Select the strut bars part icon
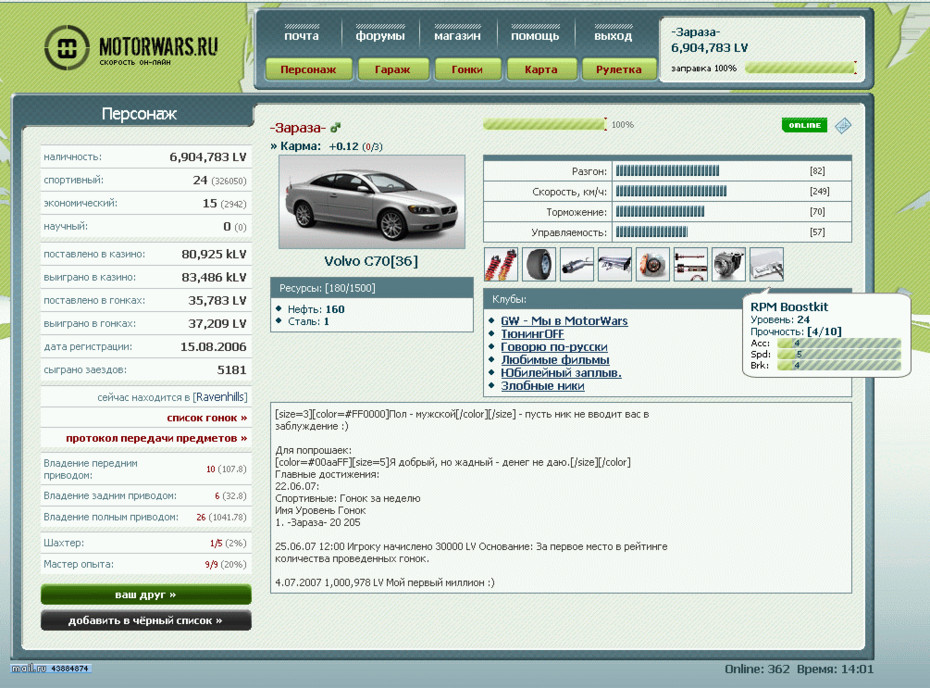This screenshot has width=930, height=688. tap(691, 264)
